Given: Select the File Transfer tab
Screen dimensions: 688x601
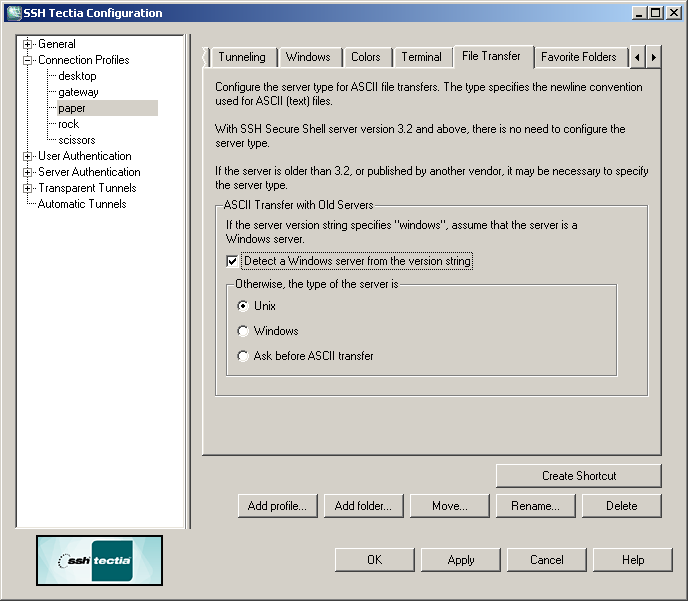Looking at the screenshot, I should pos(492,56).
